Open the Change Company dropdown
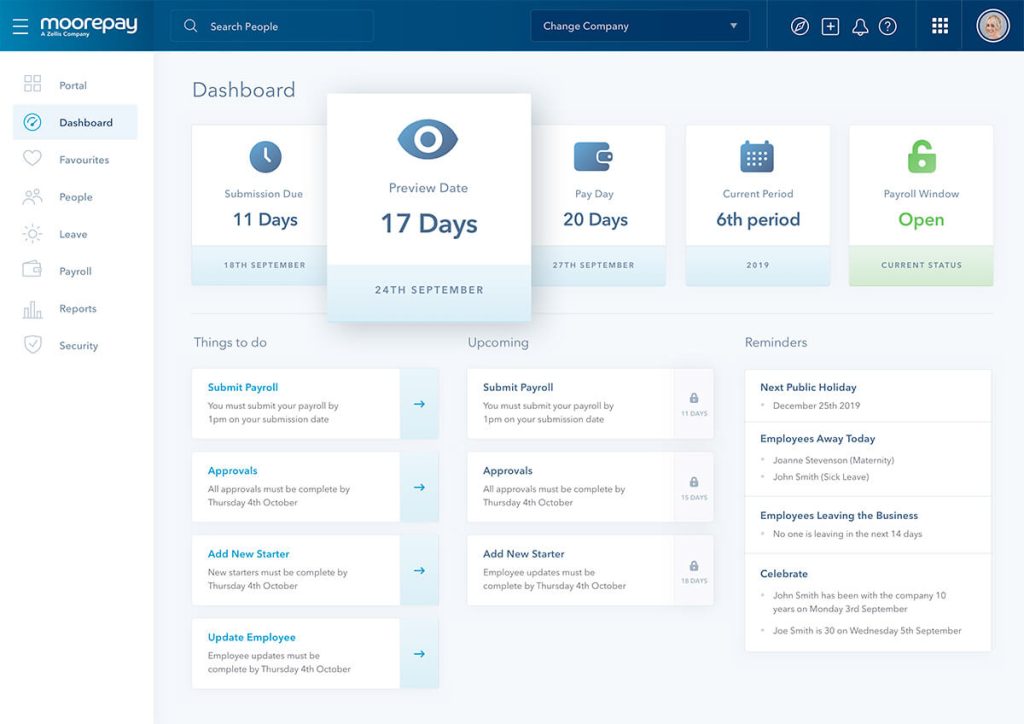This screenshot has height=724, width=1024. point(640,25)
